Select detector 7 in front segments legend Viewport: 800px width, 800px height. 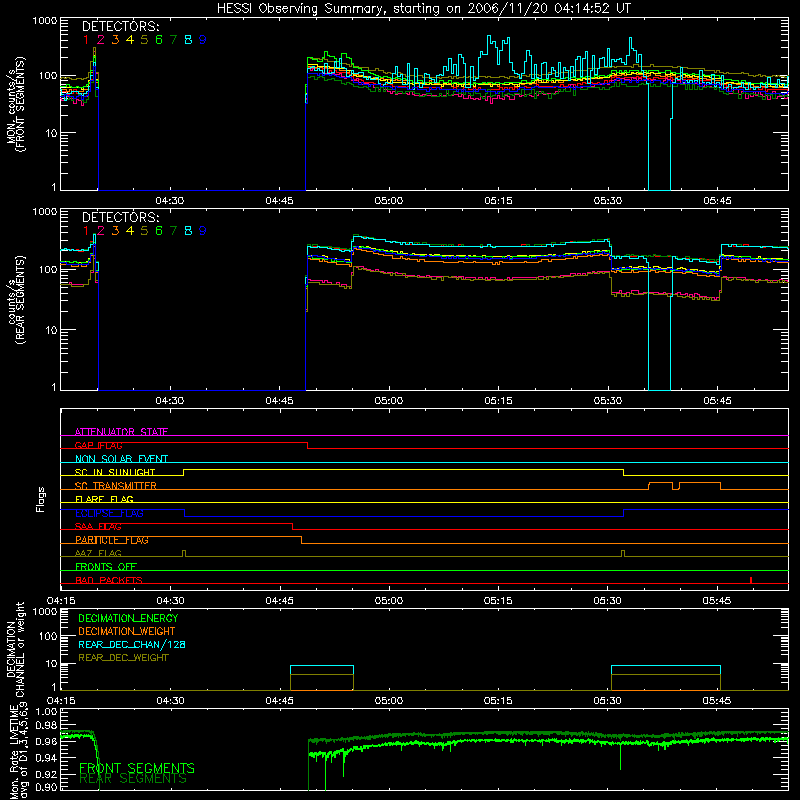tap(173, 40)
